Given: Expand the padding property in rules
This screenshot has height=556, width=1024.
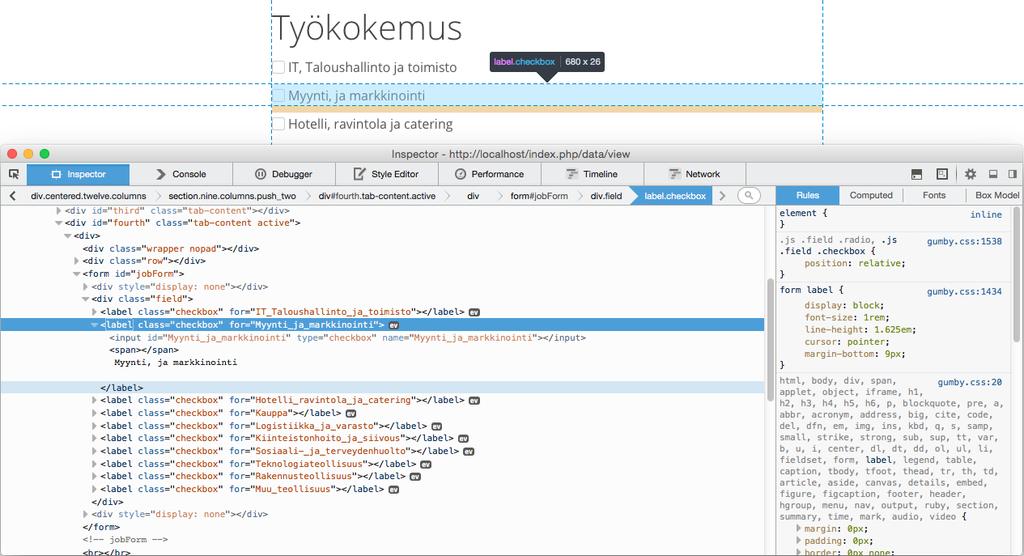Looking at the screenshot, I should (799, 540).
